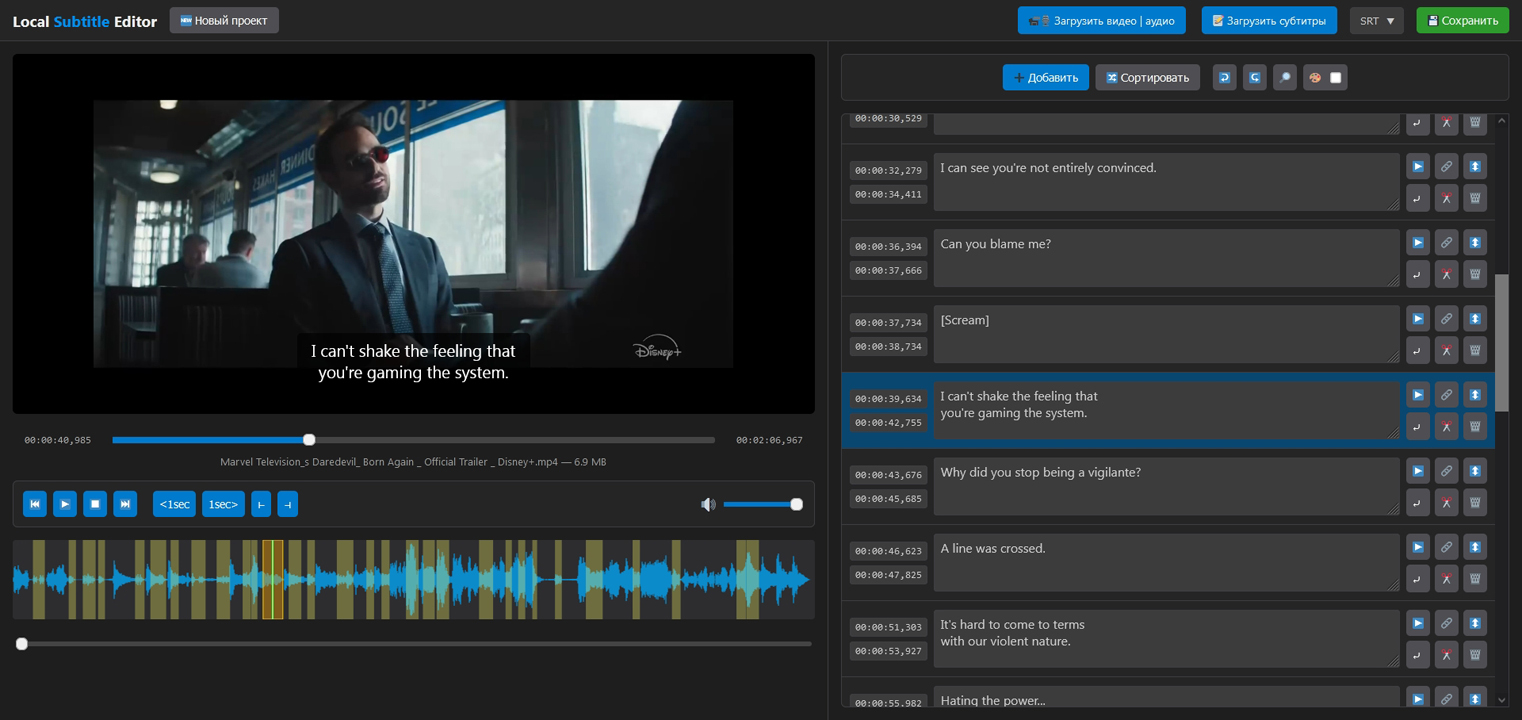Step forward with the 1sec> button

click(223, 504)
